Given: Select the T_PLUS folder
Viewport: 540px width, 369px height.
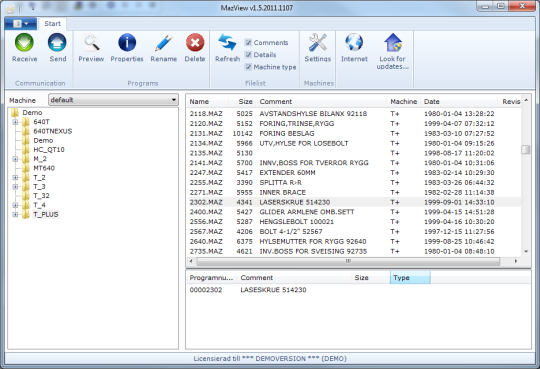Looking at the screenshot, I should click(x=46, y=214).
